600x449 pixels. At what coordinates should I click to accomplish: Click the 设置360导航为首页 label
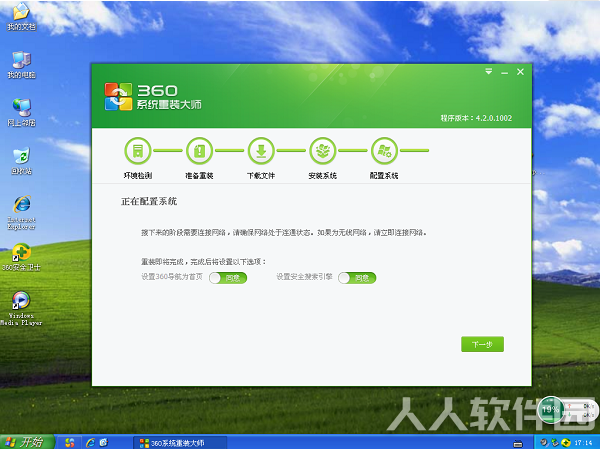[172, 277]
